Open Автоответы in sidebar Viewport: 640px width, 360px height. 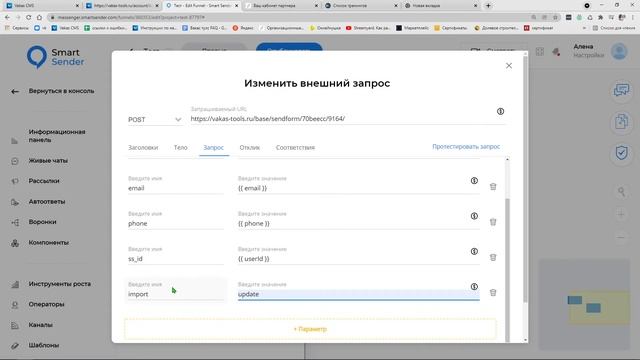click(47, 202)
